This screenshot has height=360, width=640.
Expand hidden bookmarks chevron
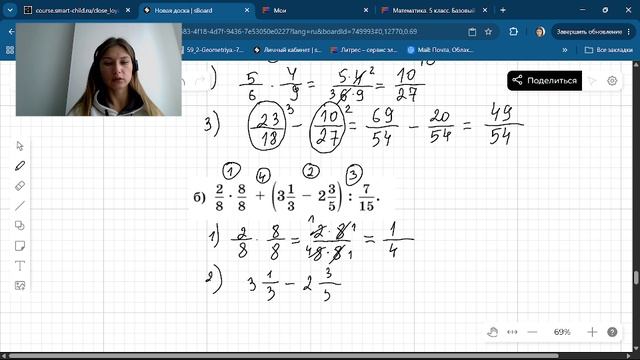564,50
